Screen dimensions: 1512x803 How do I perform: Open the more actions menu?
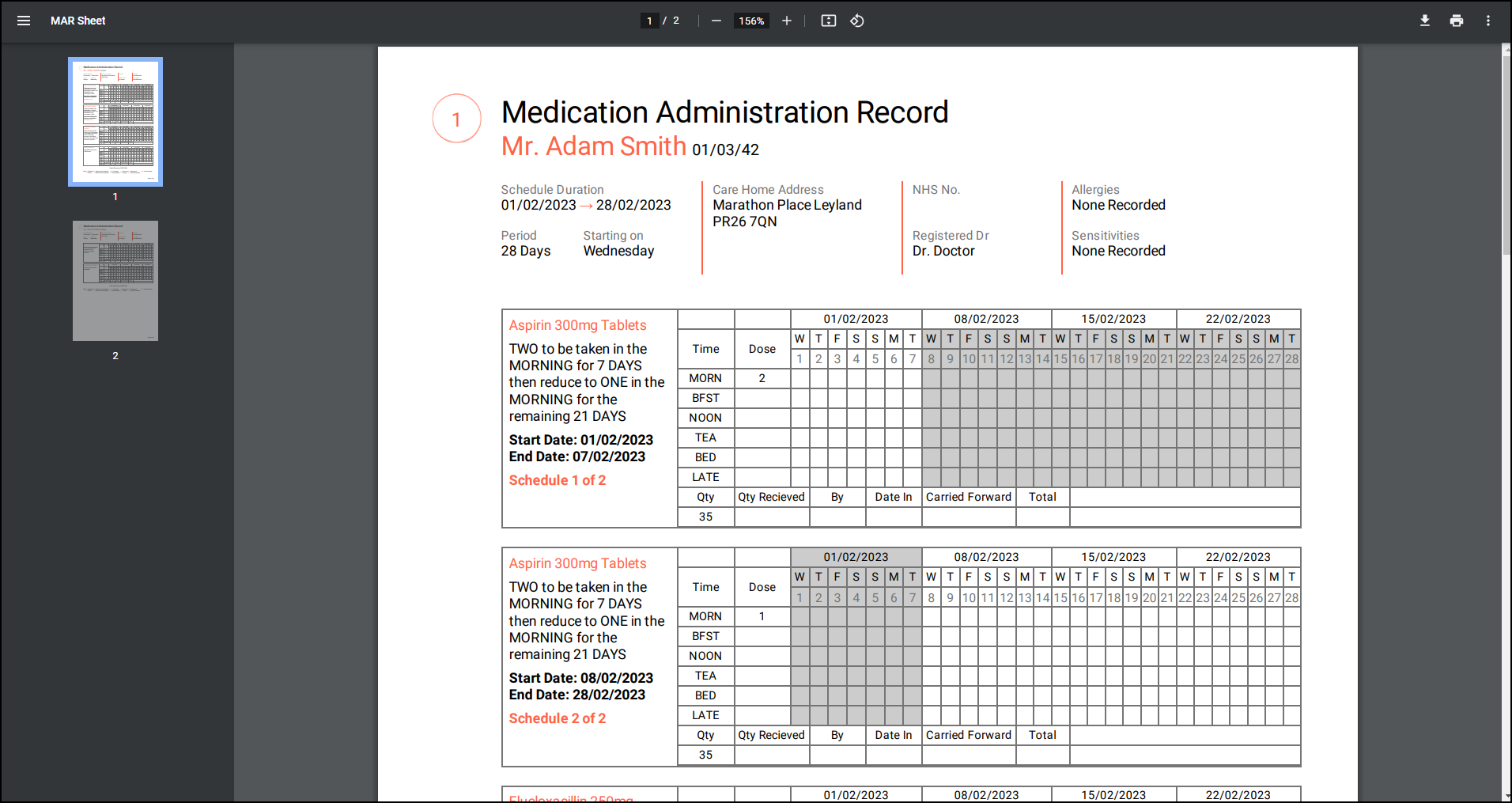coord(1487,21)
